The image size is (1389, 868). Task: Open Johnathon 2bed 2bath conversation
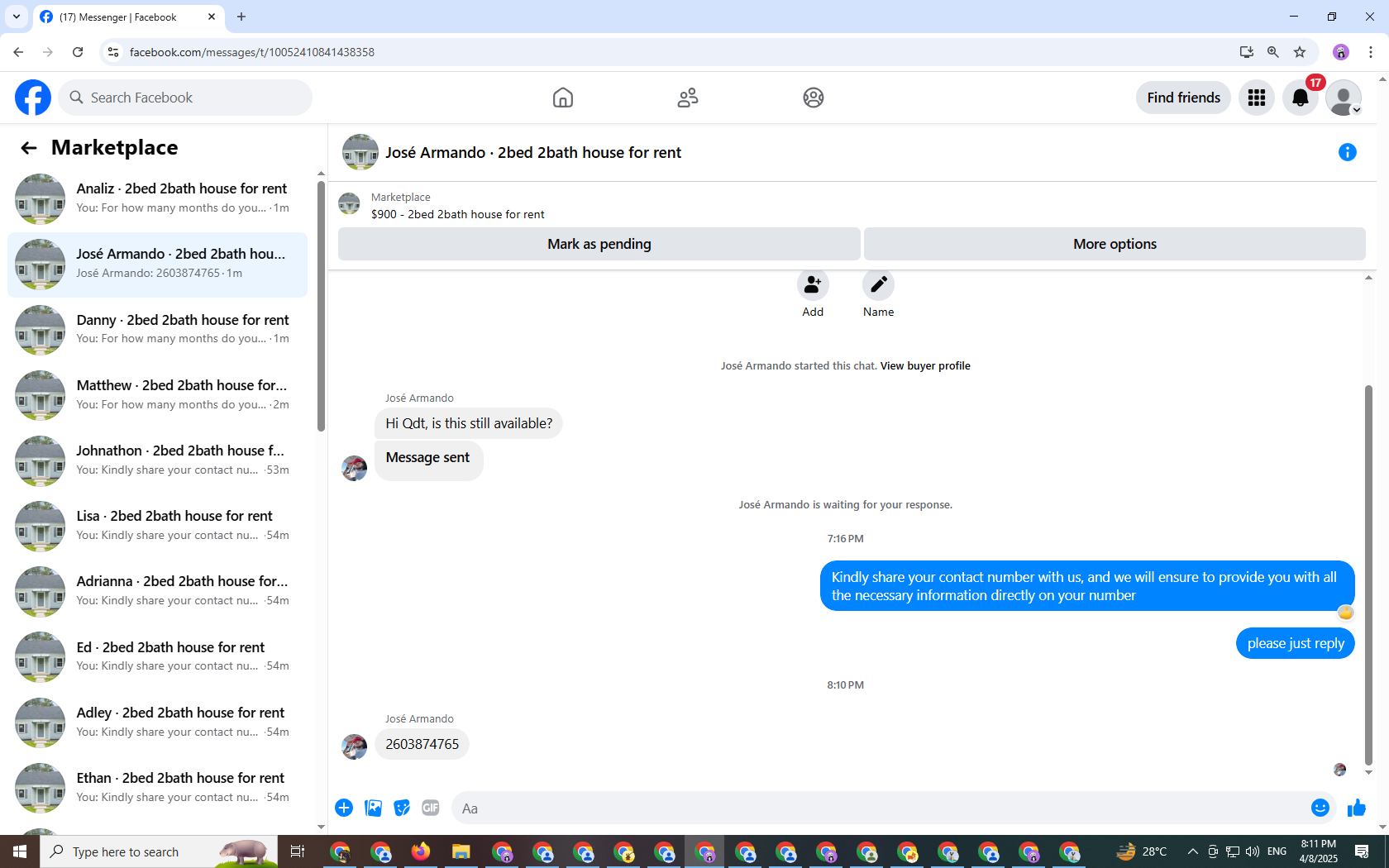click(157, 460)
